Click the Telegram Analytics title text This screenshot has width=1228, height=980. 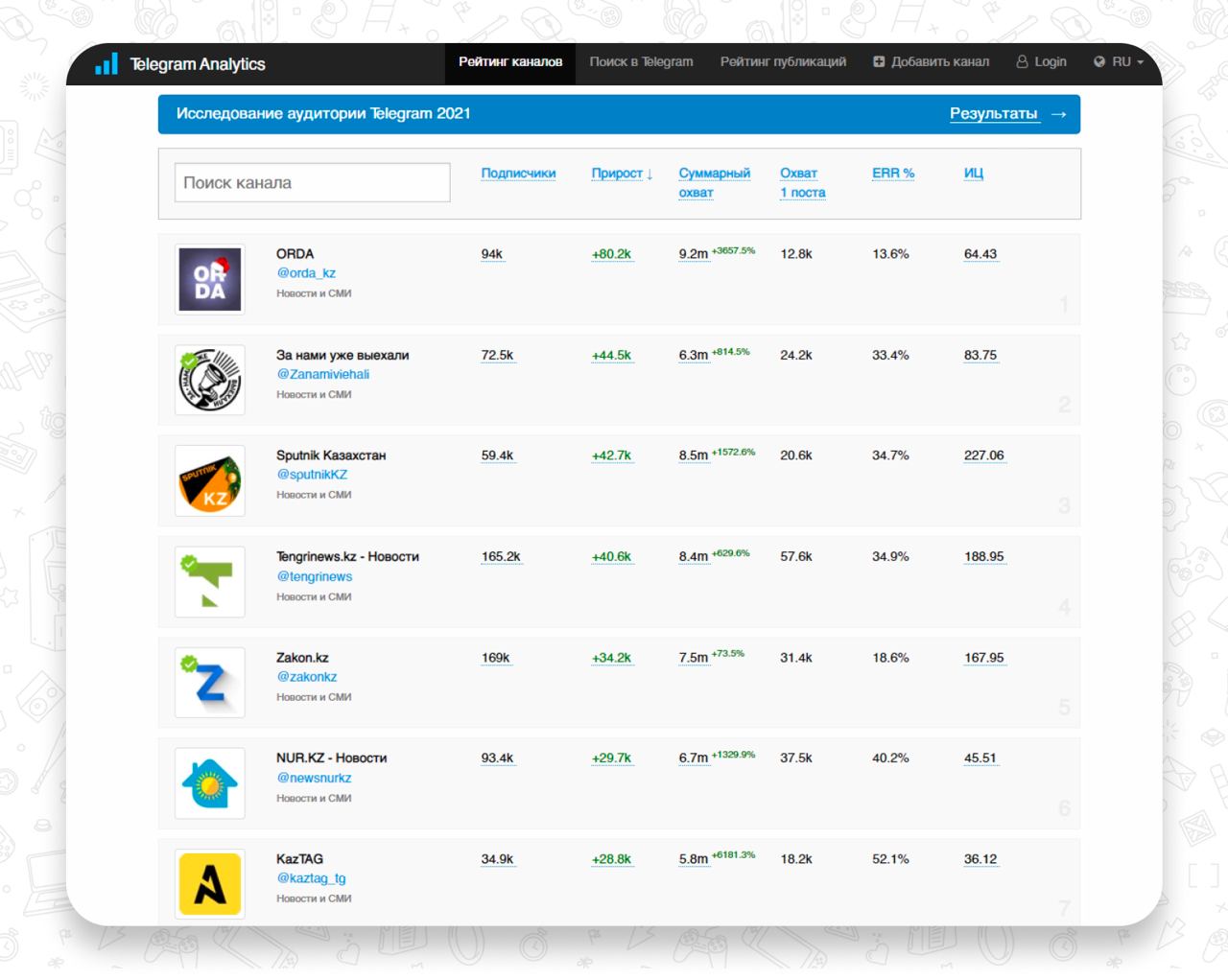click(x=198, y=64)
